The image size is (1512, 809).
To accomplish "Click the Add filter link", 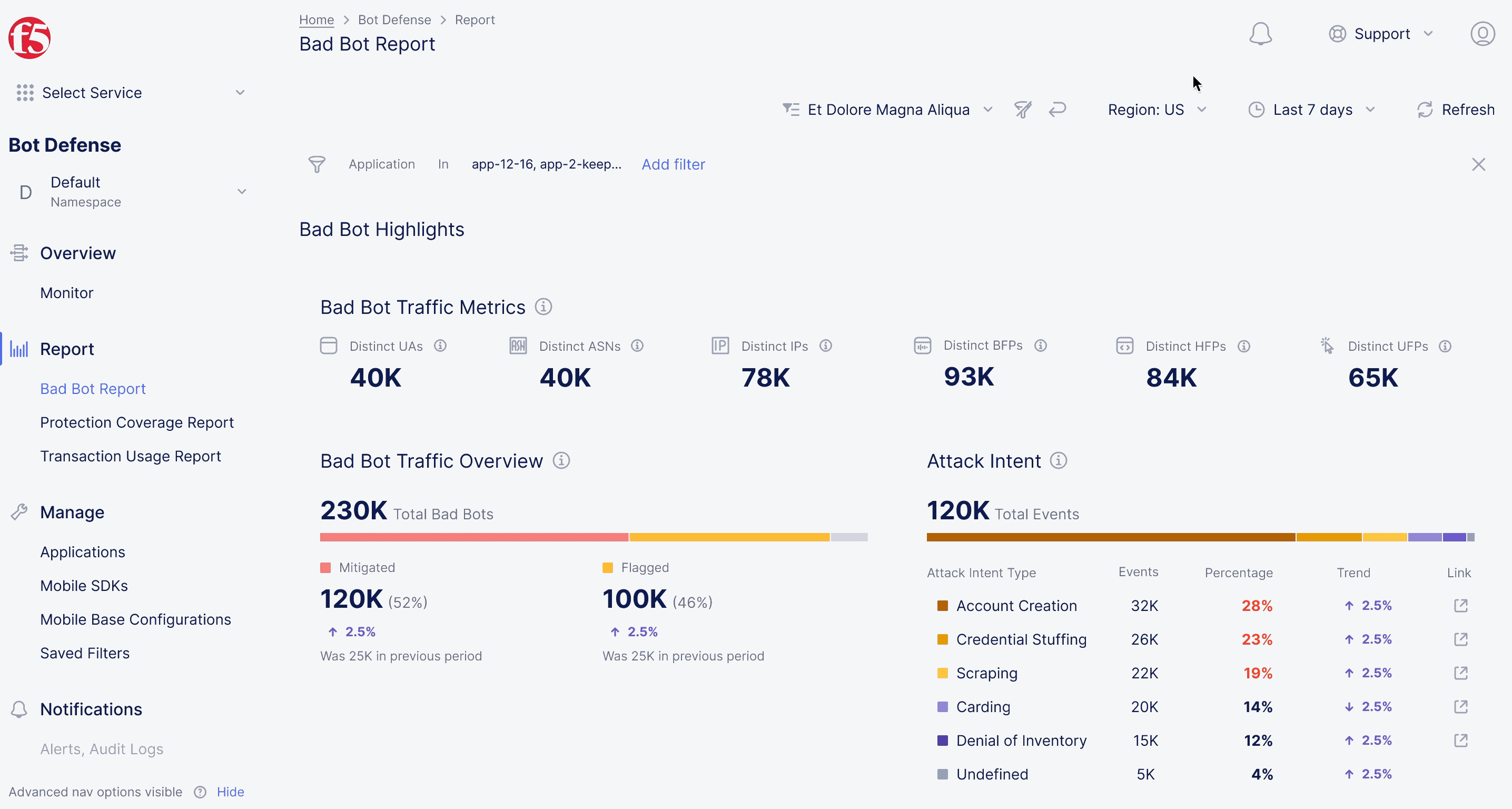I will [x=673, y=164].
